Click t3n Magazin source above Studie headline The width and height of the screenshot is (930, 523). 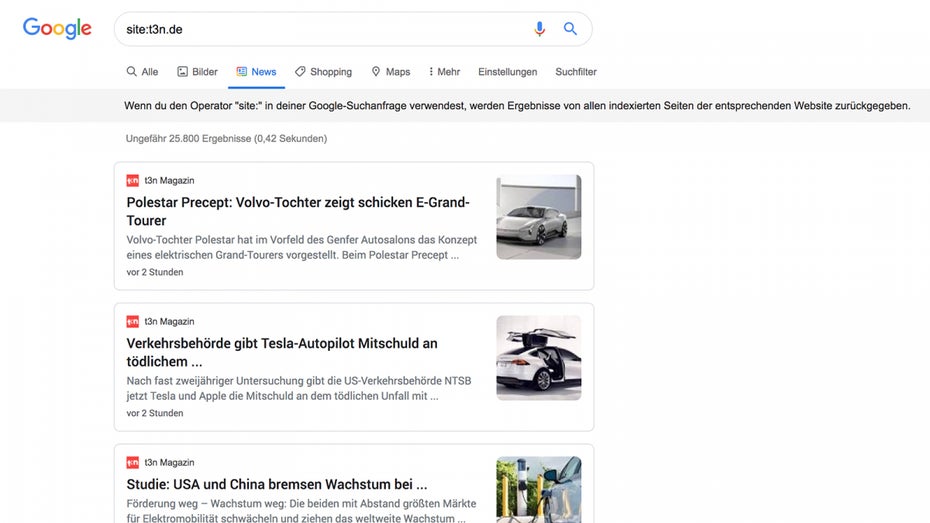(x=169, y=463)
